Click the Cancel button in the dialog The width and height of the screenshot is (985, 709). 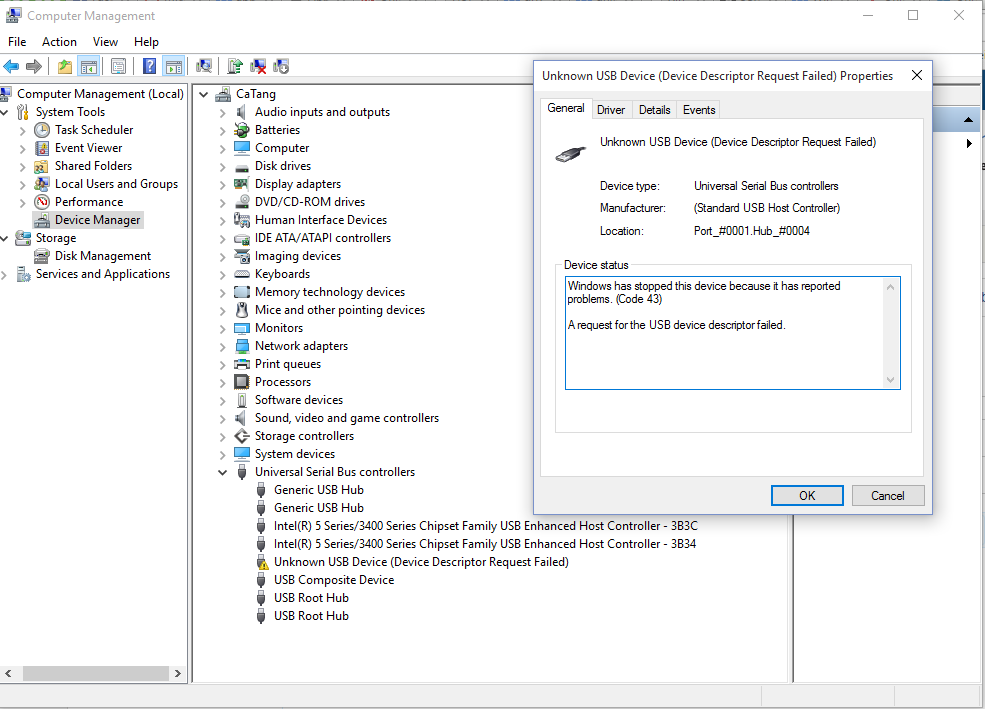[887, 495]
